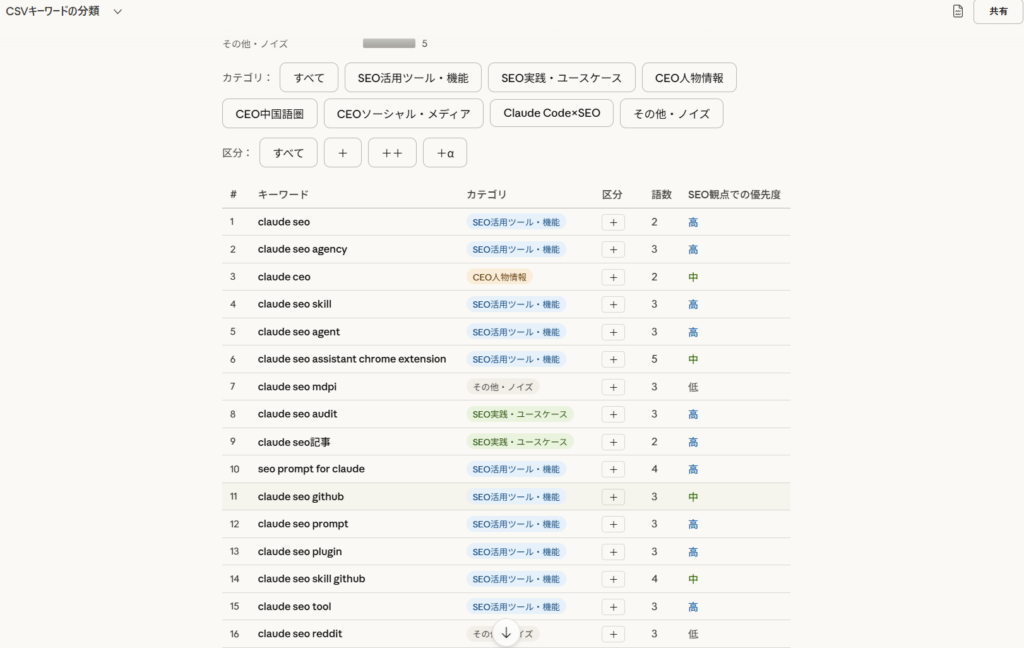Enable the Claude Code×SEO category filter

[551, 113]
